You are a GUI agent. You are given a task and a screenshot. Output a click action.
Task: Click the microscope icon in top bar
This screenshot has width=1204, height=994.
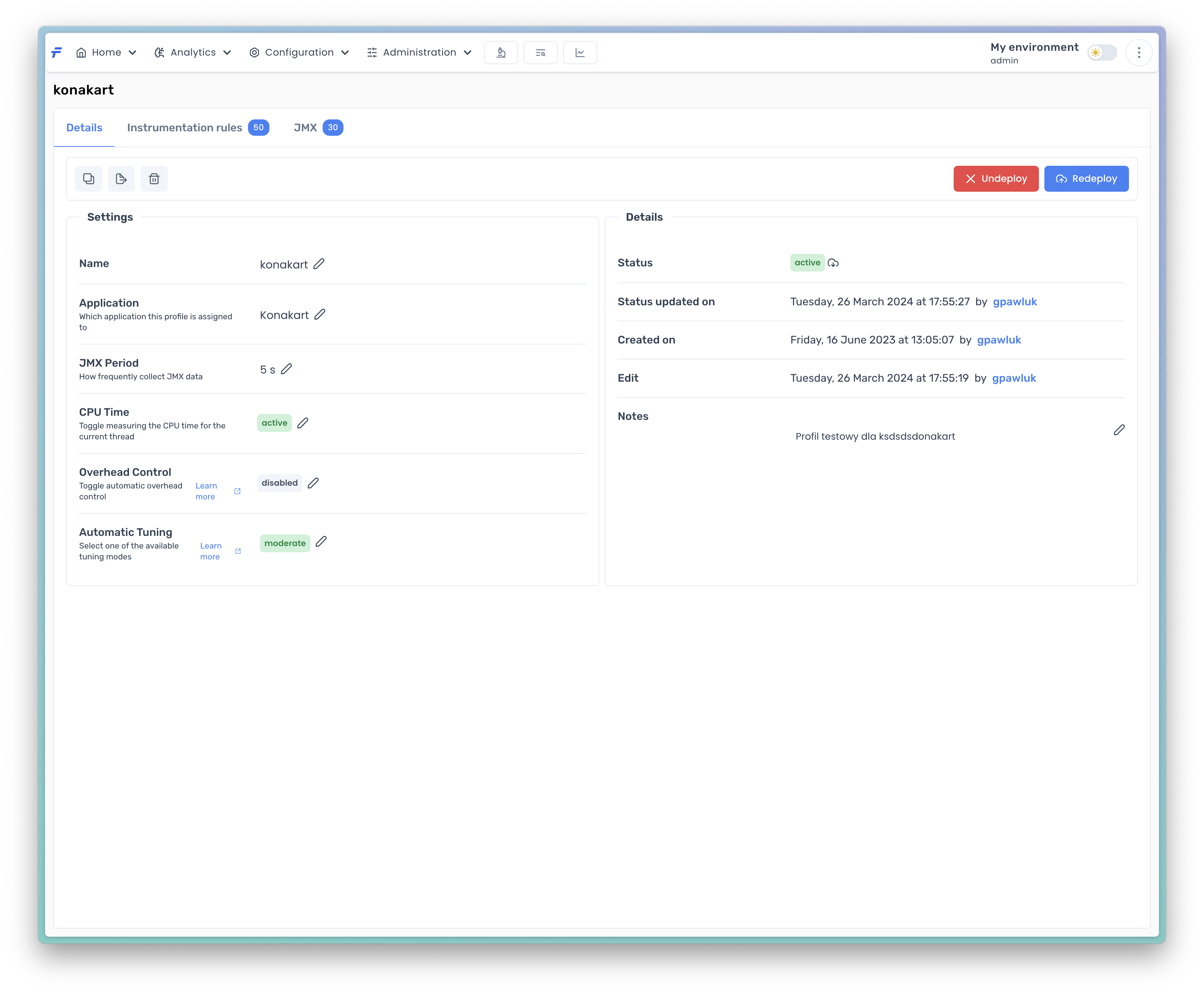coord(501,53)
